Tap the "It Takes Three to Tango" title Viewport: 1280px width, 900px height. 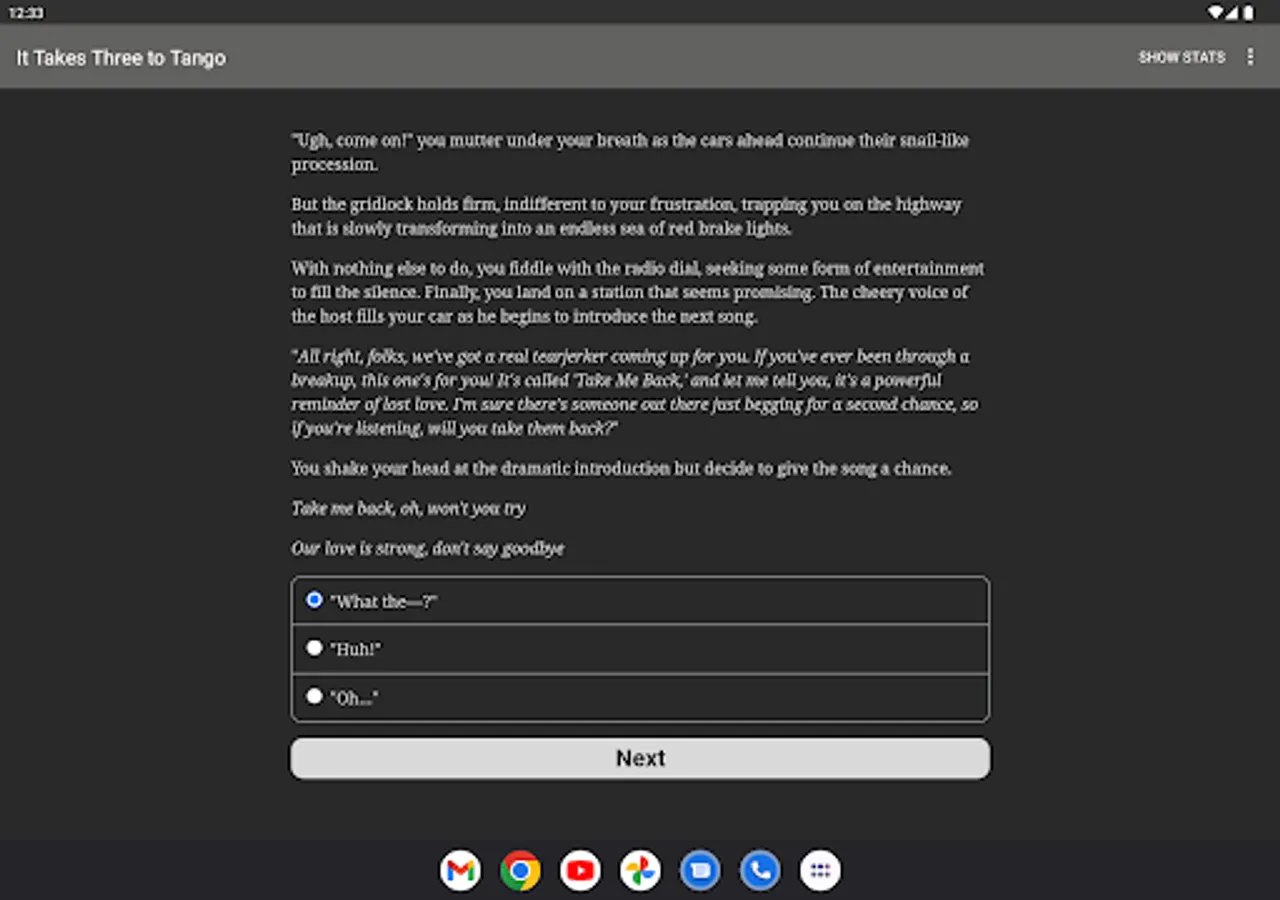(120, 57)
